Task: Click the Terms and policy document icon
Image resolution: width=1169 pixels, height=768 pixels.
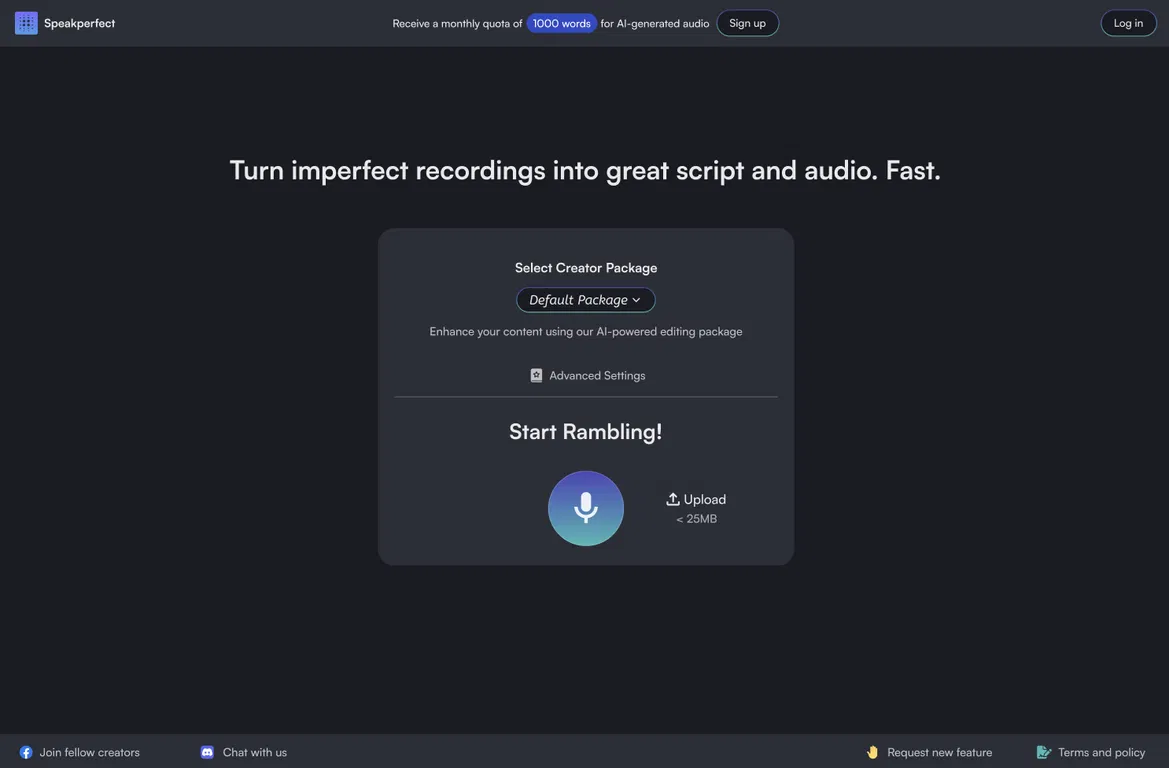Action: point(1044,752)
